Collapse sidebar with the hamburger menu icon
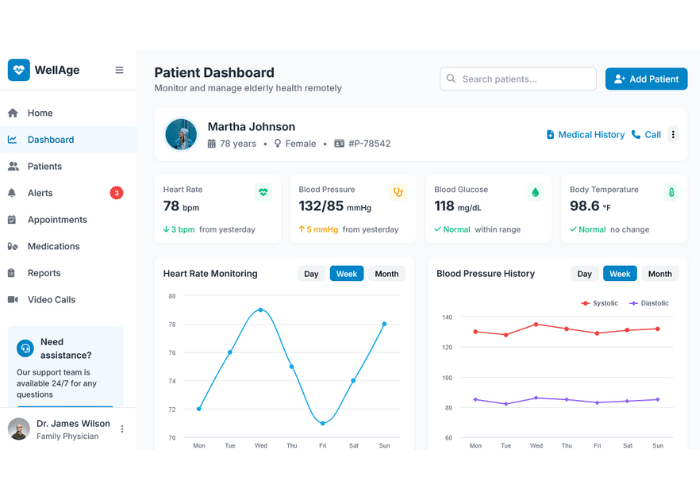Image resolution: width=700 pixels, height=500 pixels. (x=120, y=70)
